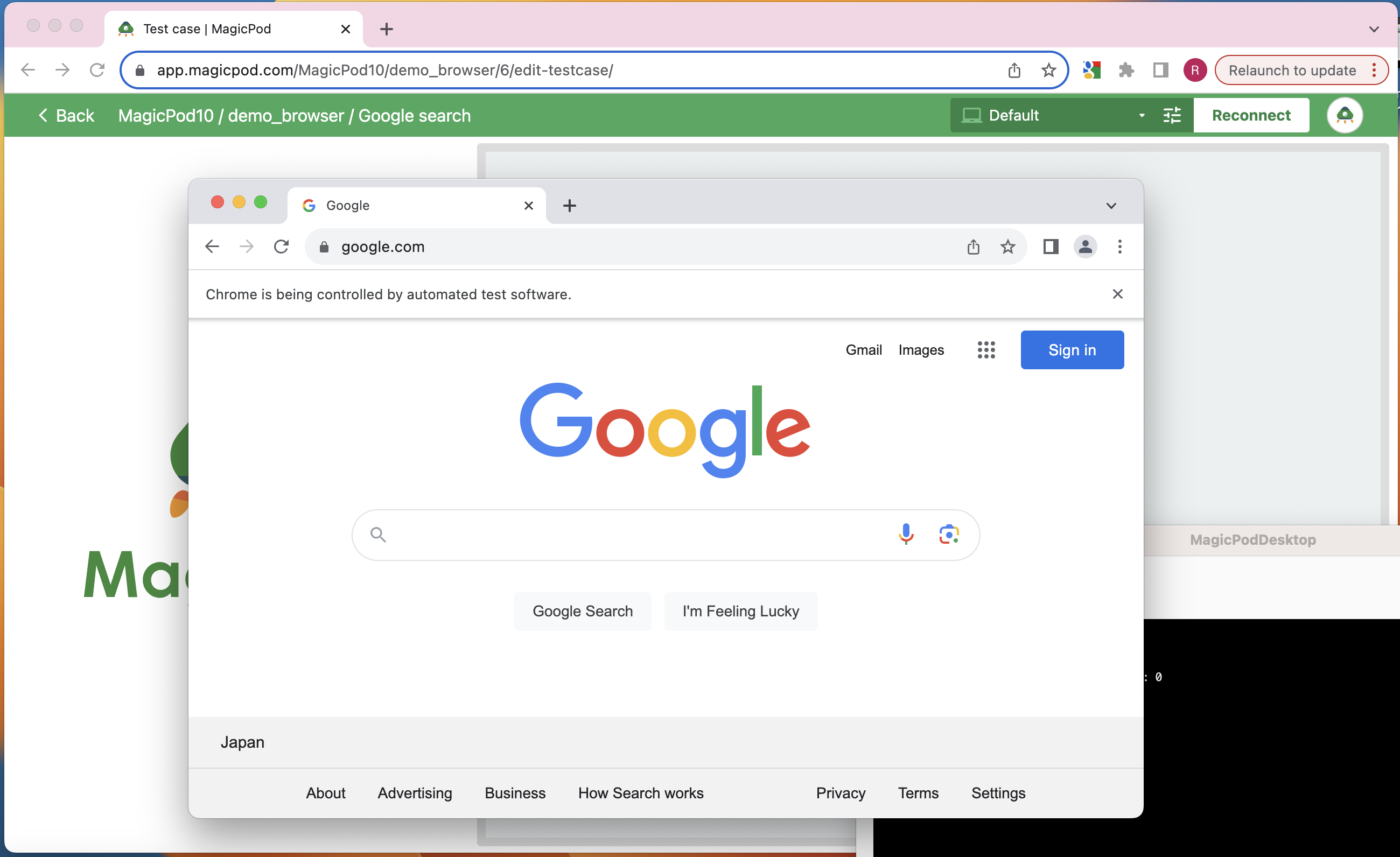The width and height of the screenshot is (1400, 857).
Task: Click the I'm Feeling Lucky button
Action: [x=740, y=610]
